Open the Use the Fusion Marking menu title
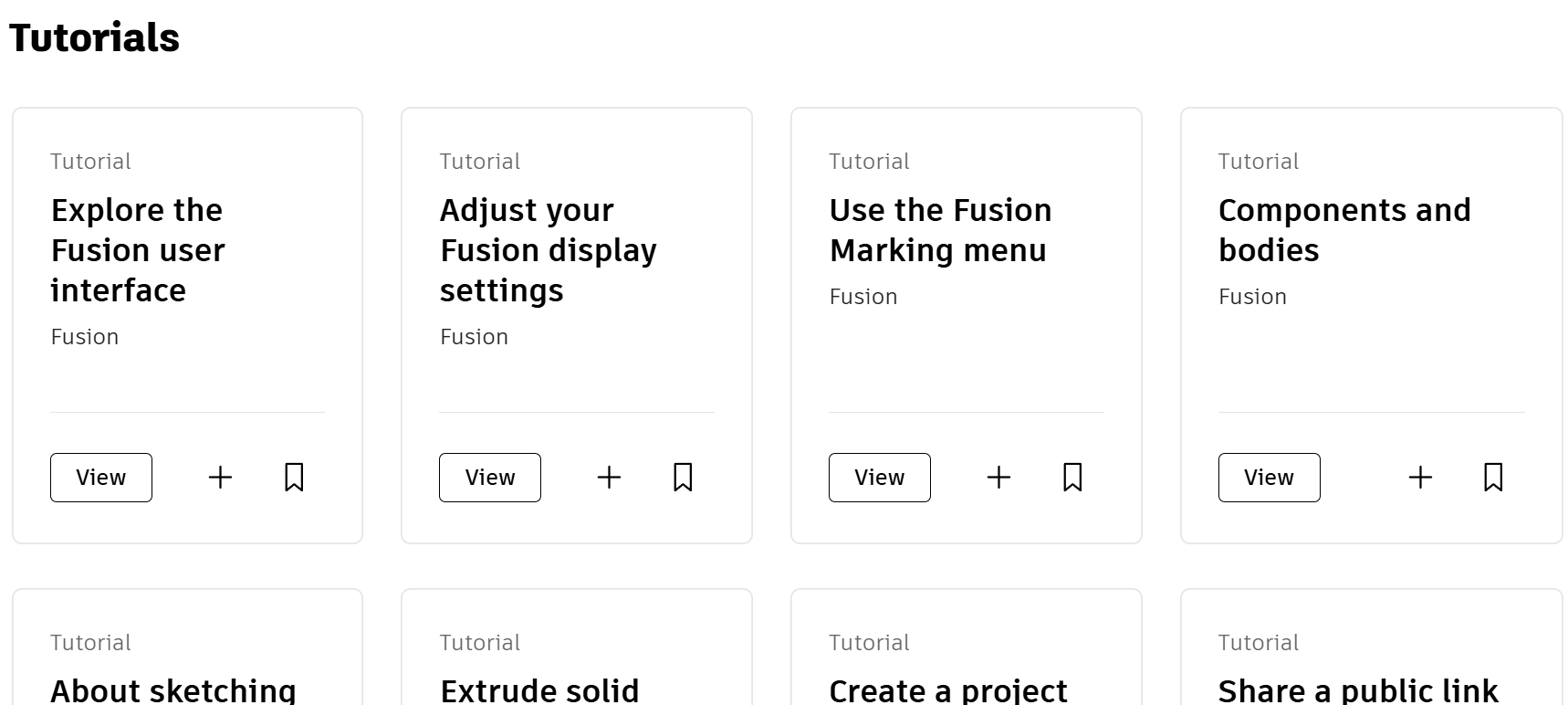 tap(941, 230)
